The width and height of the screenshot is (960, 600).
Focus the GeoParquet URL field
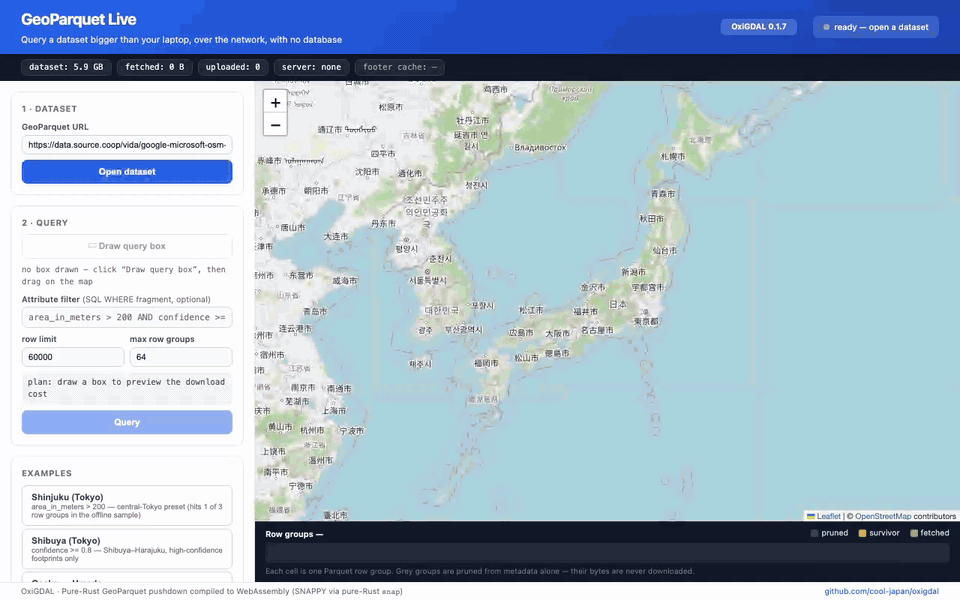(x=127, y=144)
